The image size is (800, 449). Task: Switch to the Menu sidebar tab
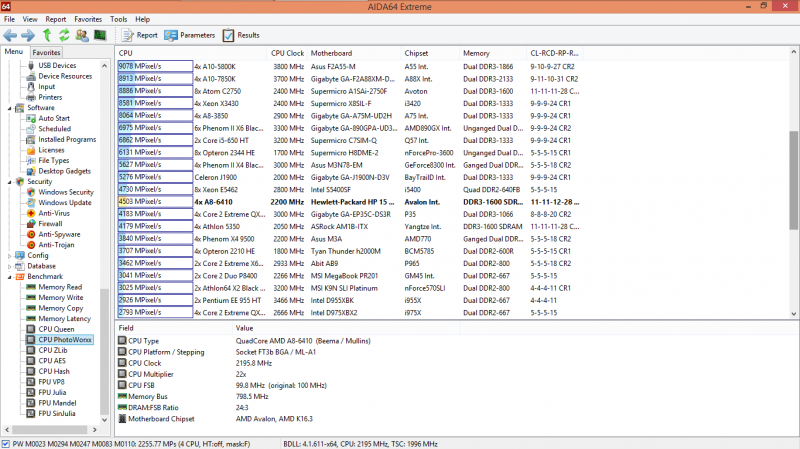pos(14,52)
